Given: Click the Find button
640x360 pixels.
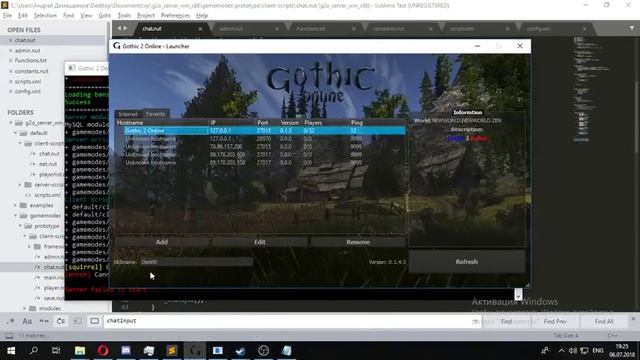Looking at the screenshot, I should tap(507, 322).
